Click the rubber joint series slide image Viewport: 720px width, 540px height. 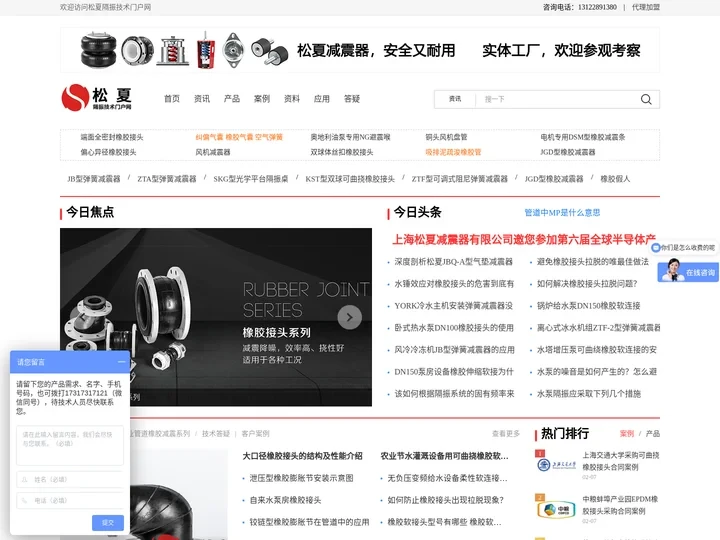216,317
